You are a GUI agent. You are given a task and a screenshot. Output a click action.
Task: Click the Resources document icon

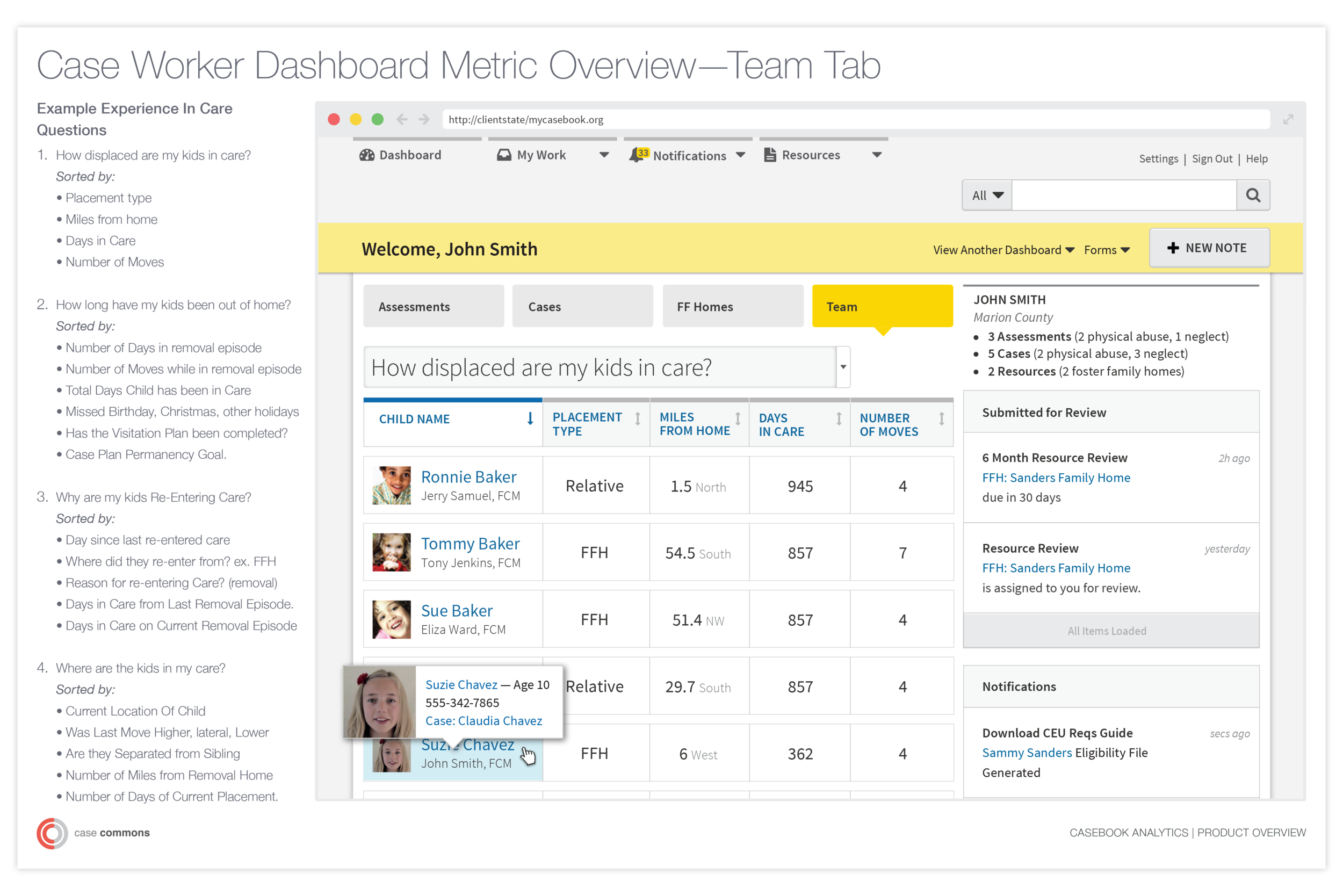(x=770, y=155)
